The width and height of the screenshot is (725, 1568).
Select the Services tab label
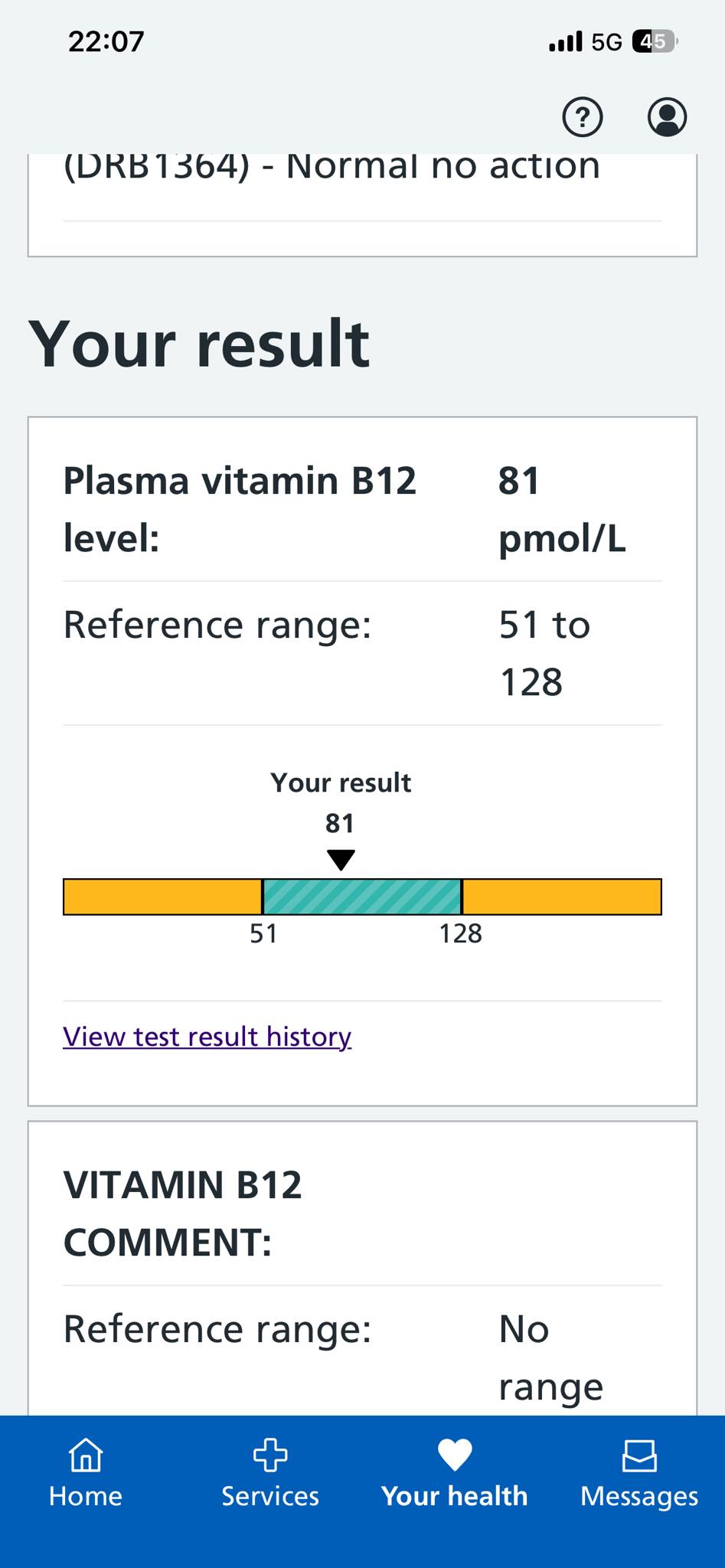coord(270,1496)
